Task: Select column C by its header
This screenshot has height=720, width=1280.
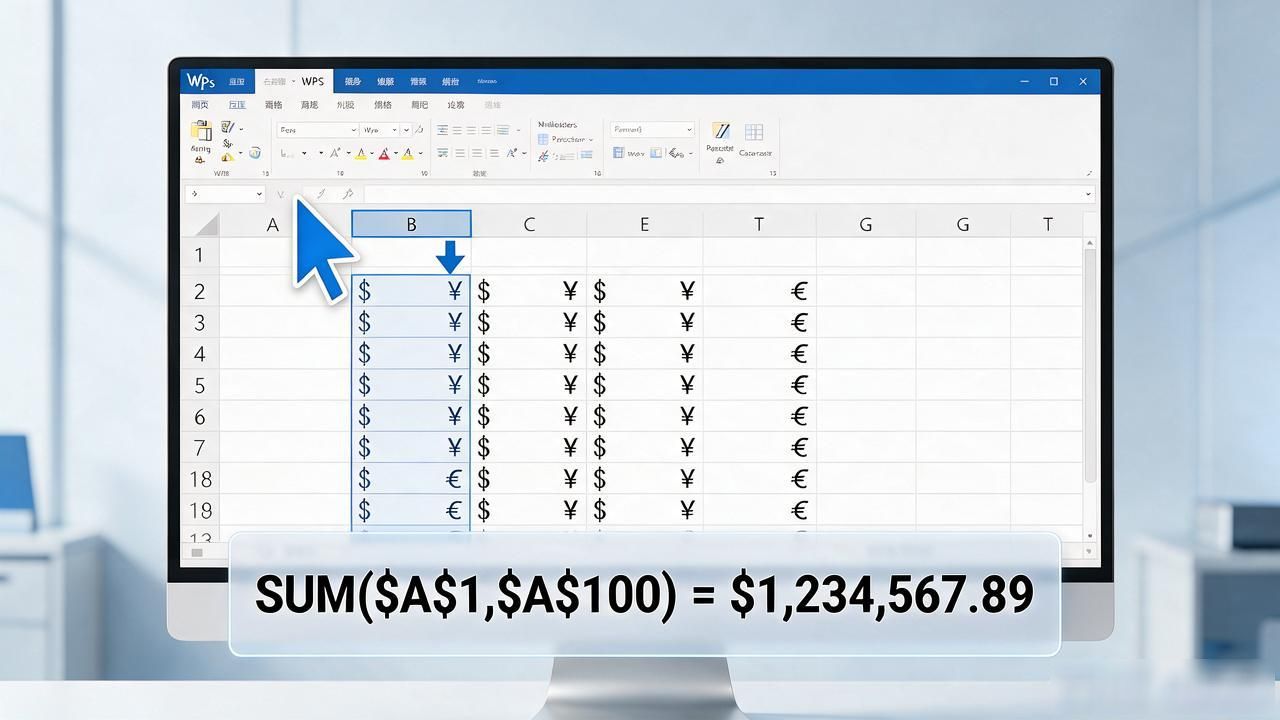Action: 529,225
